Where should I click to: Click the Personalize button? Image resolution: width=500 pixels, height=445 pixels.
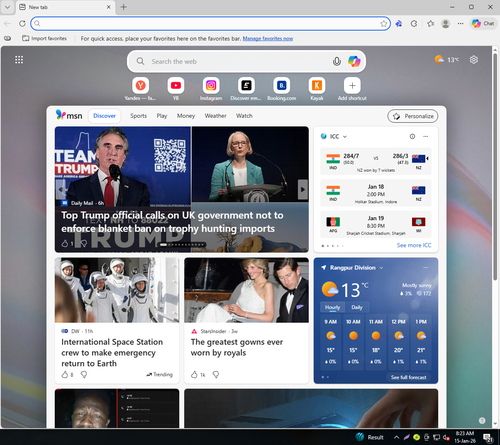point(413,116)
